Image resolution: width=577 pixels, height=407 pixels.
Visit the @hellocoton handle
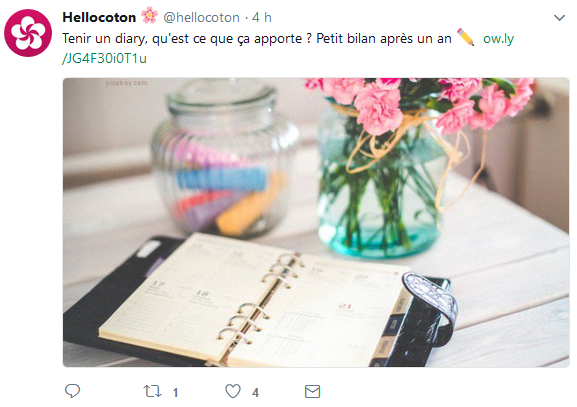201,17
